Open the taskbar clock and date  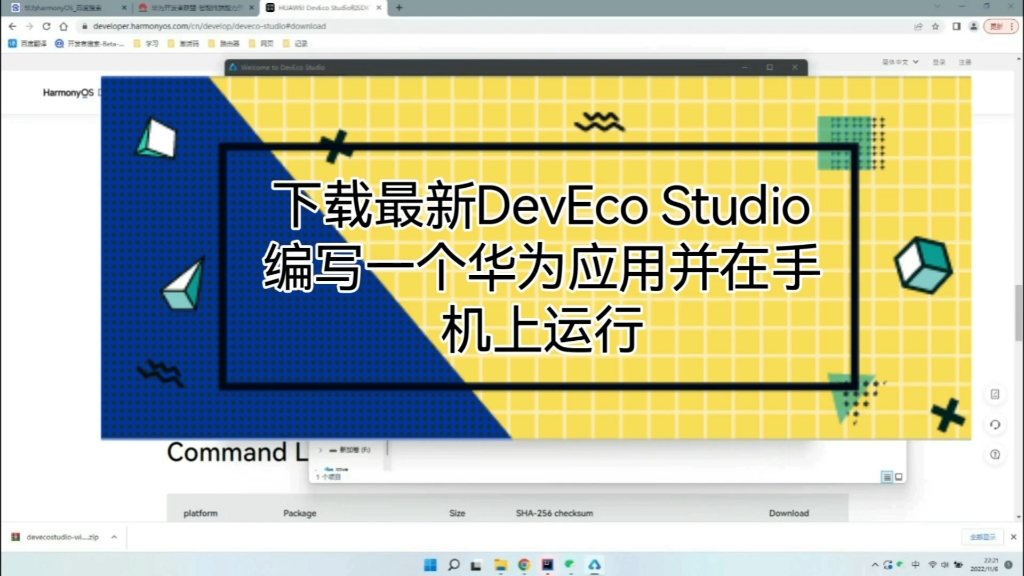point(985,565)
